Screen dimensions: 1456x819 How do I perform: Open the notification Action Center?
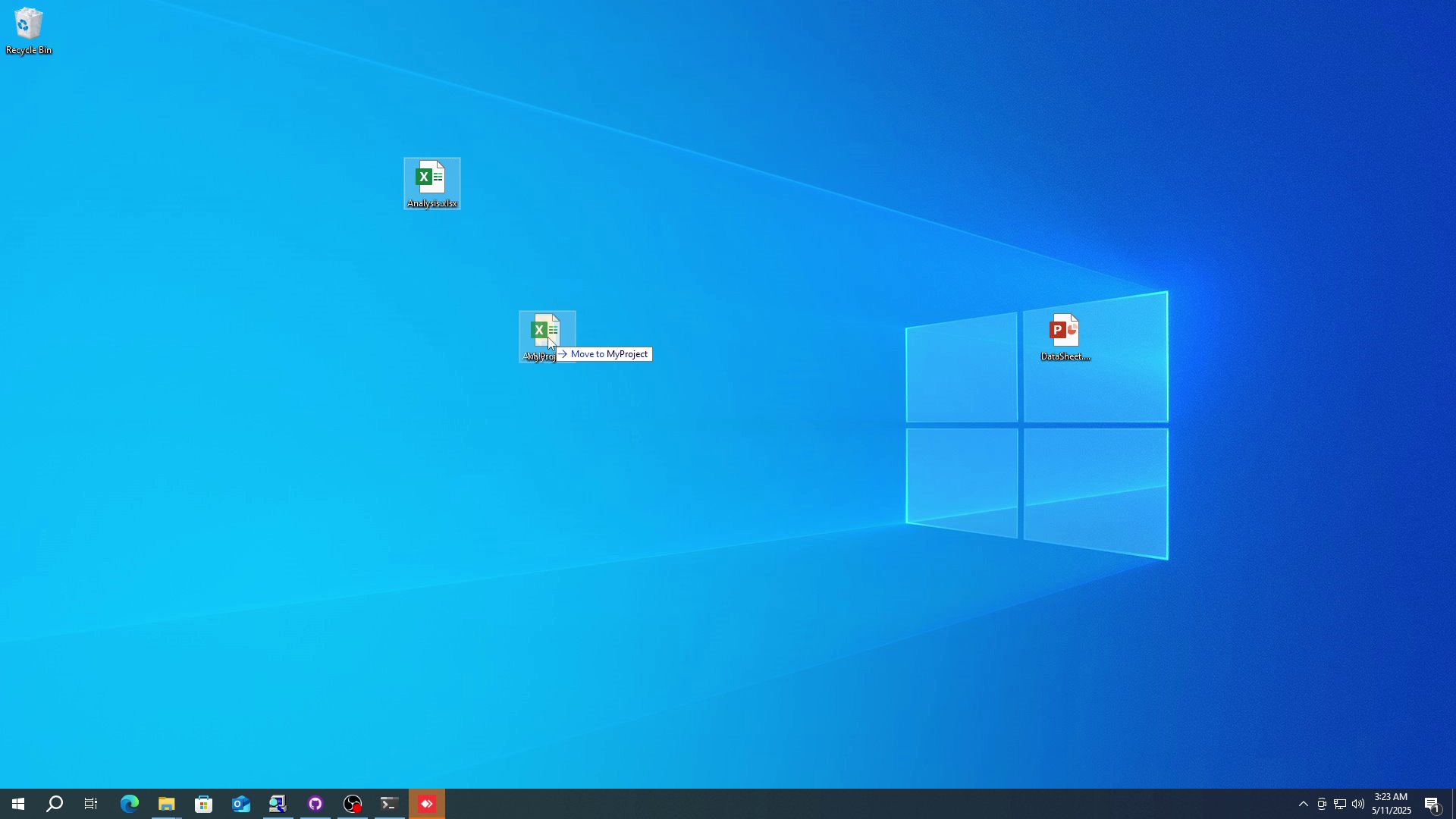(1432, 804)
